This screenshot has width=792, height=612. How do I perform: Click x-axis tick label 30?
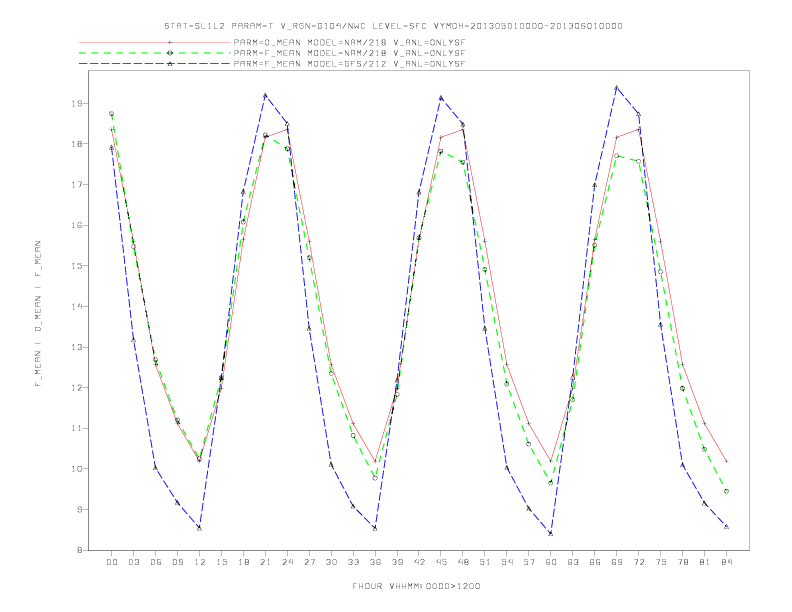tap(331, 562)
